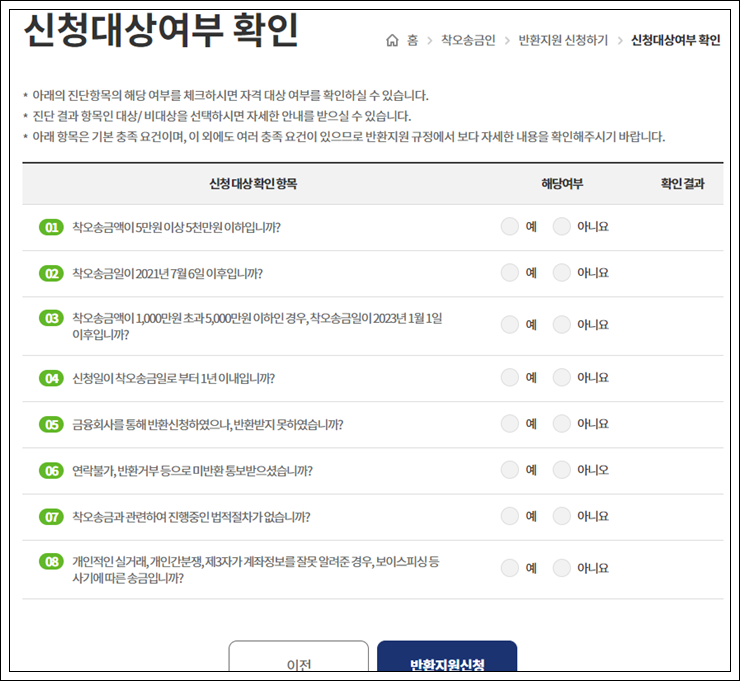
Task: Select 예 for question 07 법적절차
Action: pyautogui.click(x=510, y=516)
